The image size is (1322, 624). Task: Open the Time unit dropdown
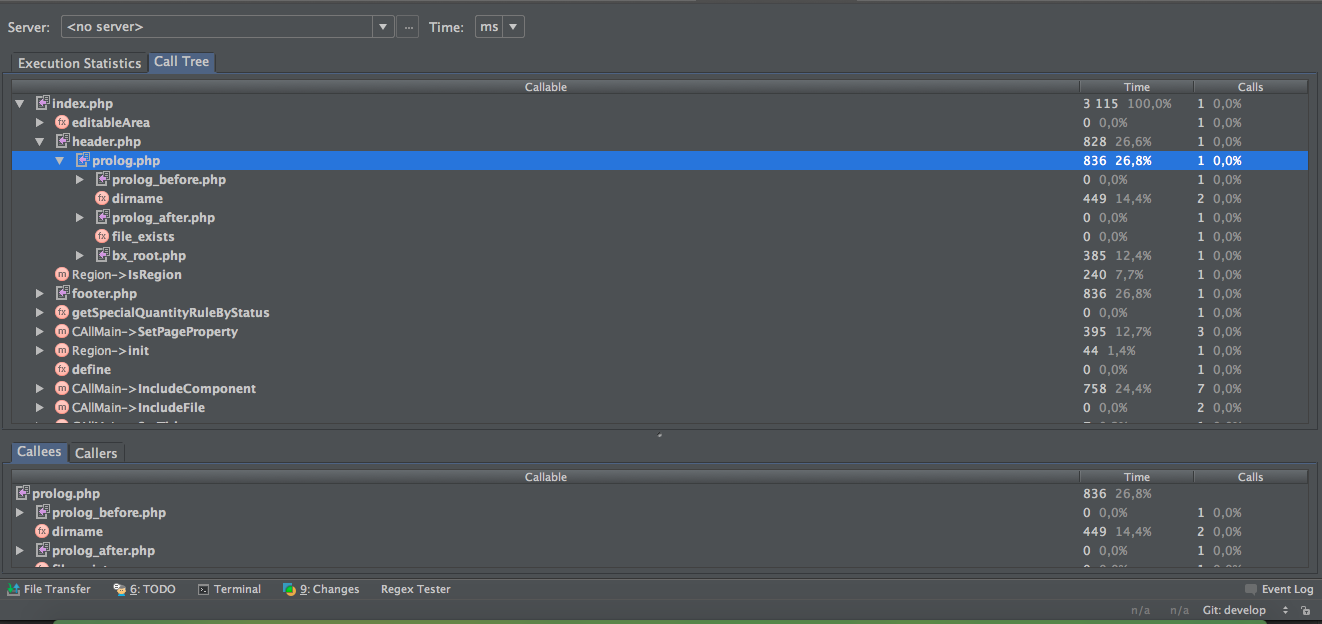513,27
